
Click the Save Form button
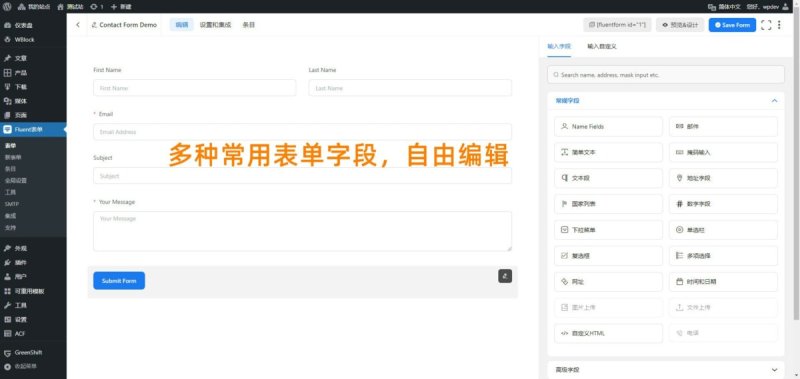pos(732,24)
